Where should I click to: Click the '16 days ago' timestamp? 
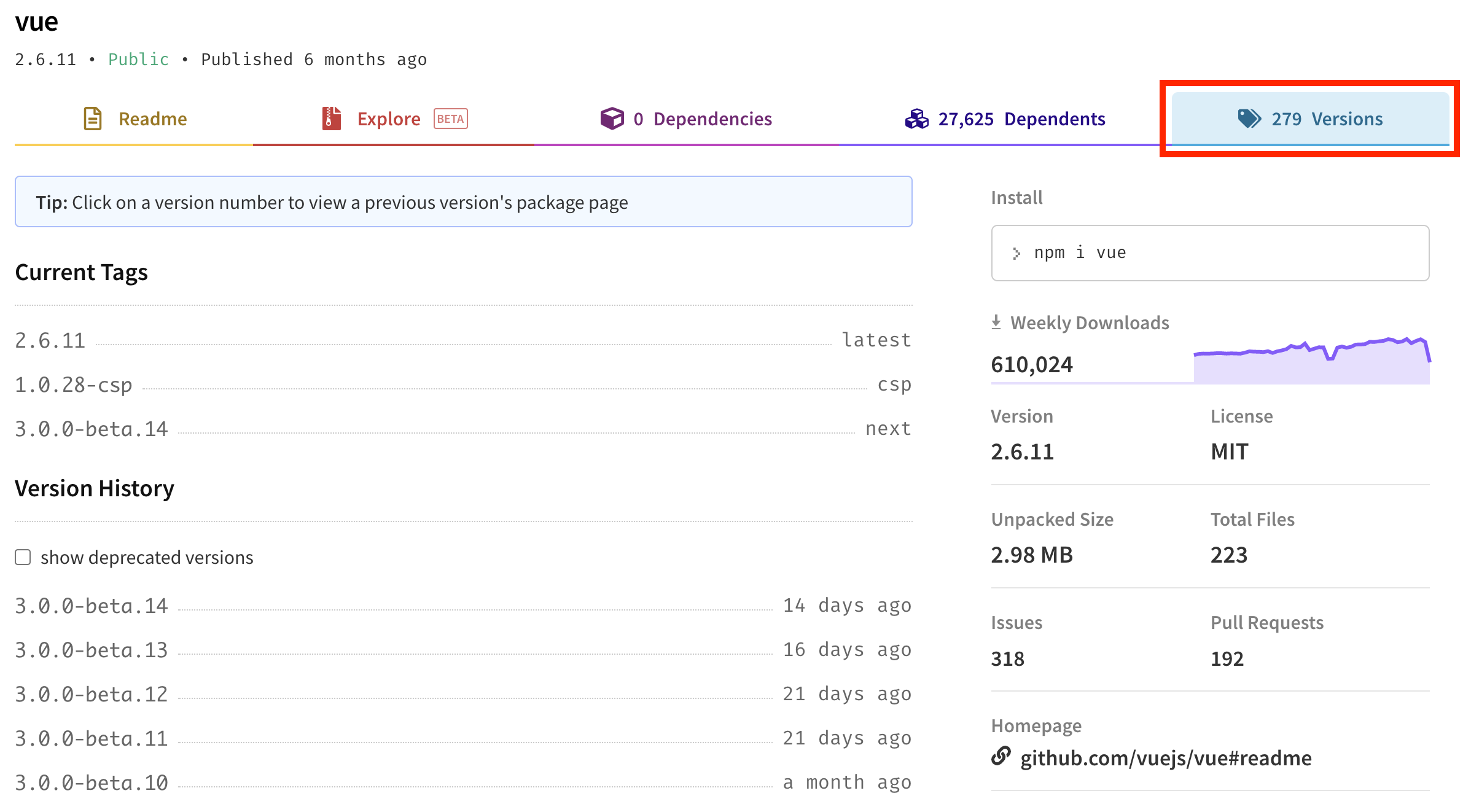(x=847, y=650)
